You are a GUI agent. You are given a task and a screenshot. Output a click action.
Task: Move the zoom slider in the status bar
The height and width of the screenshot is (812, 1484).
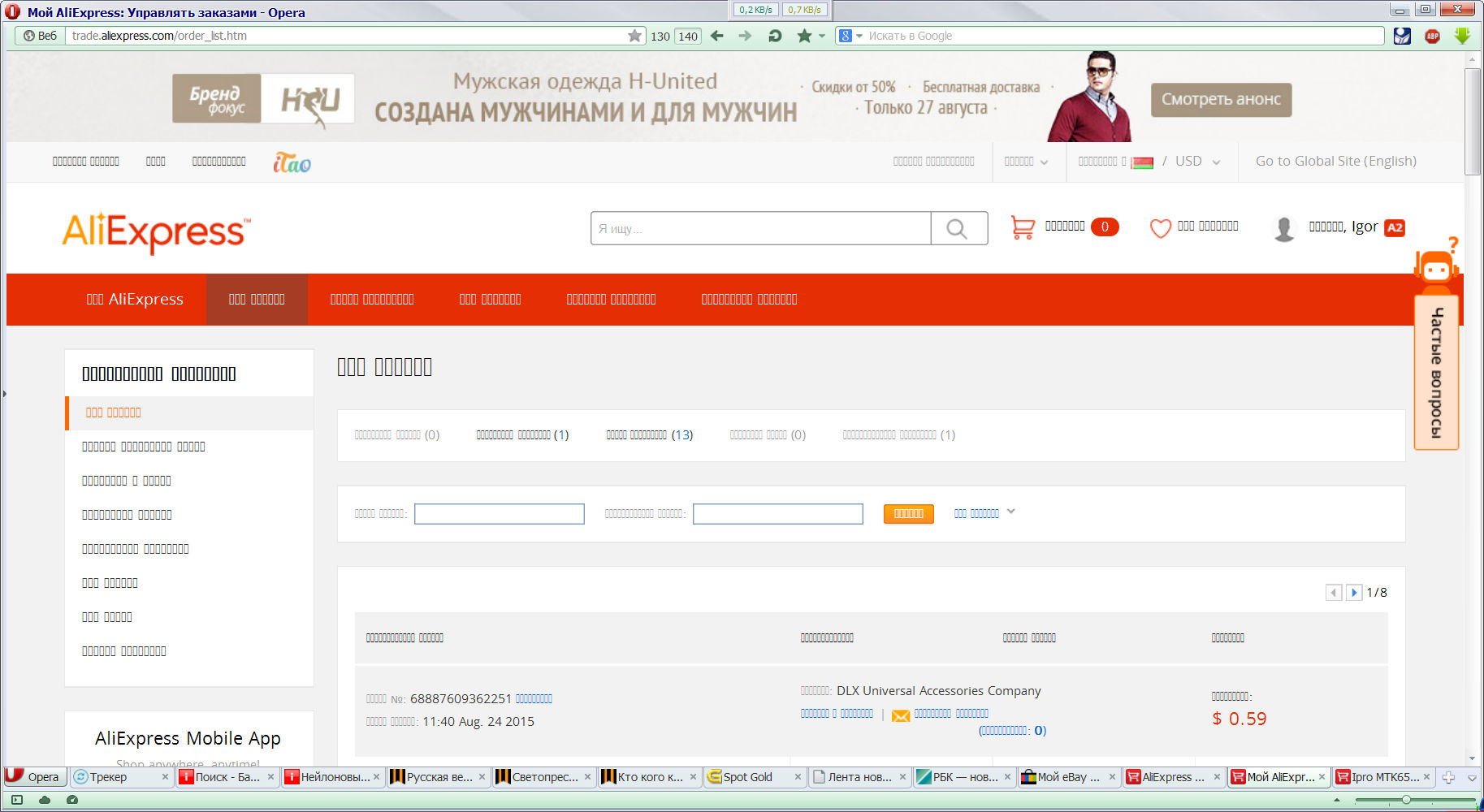coord(1406,800)
